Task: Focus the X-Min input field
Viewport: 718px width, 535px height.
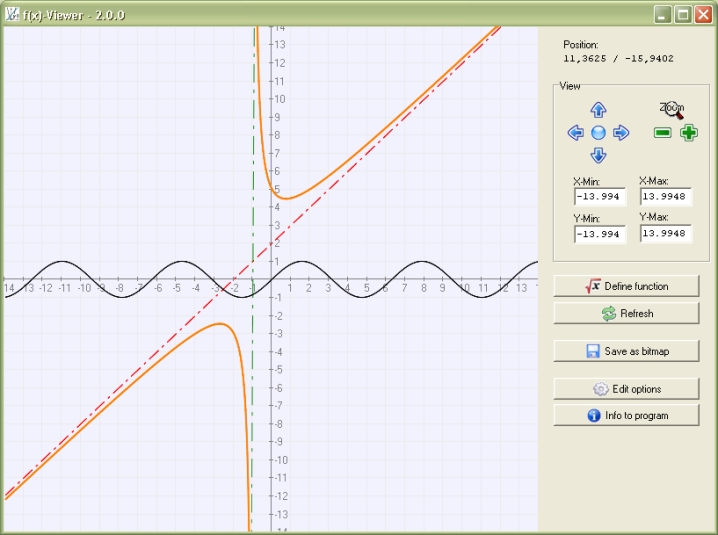Action: click(x=600, y=197)
